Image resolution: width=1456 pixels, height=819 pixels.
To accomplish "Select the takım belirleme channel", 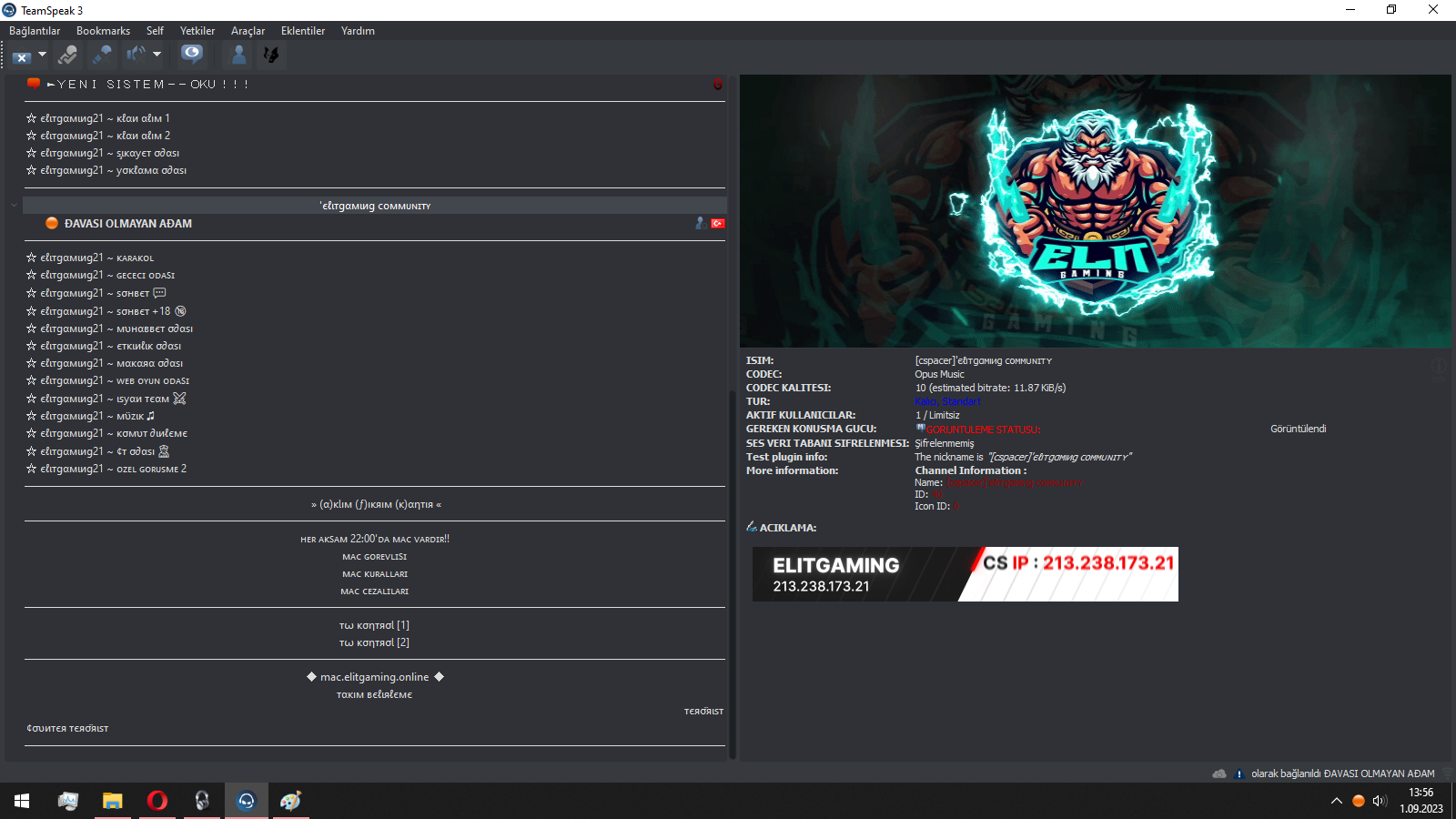I will 374,694.
